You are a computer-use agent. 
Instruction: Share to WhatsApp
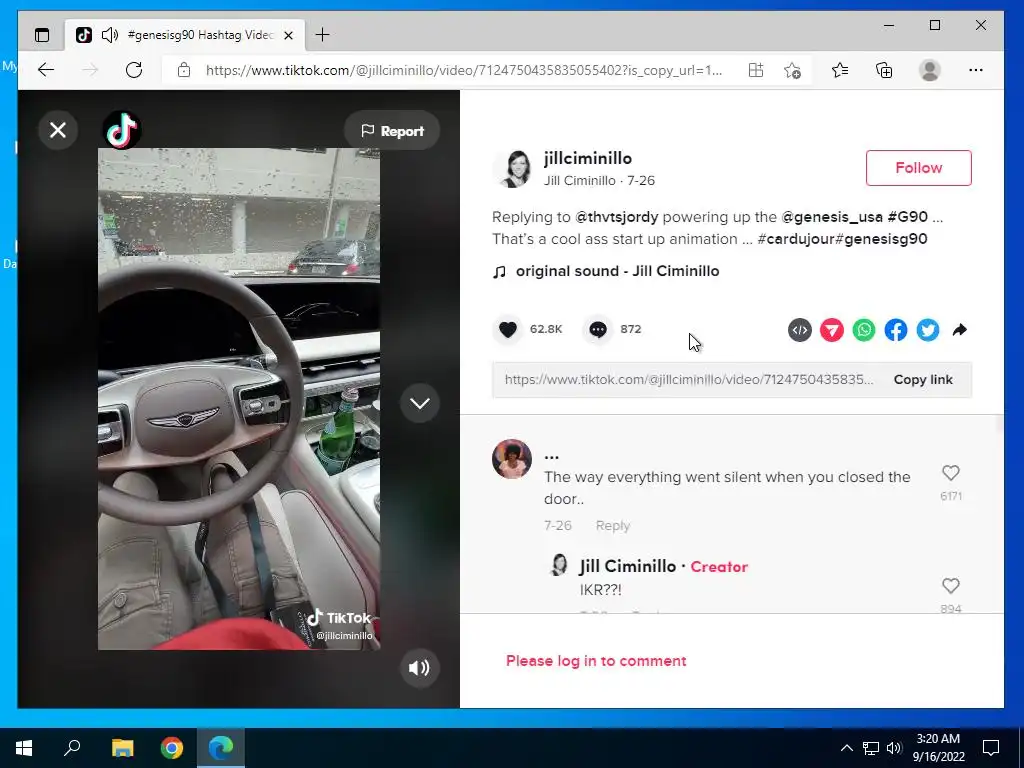pyautogui.click(x=863, y=330)
